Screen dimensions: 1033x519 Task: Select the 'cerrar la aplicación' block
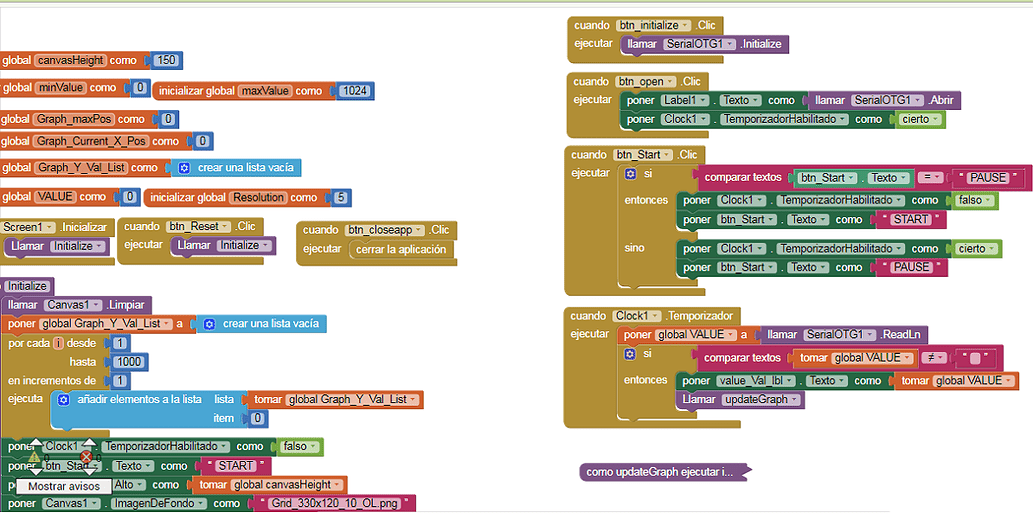[401, 249]
